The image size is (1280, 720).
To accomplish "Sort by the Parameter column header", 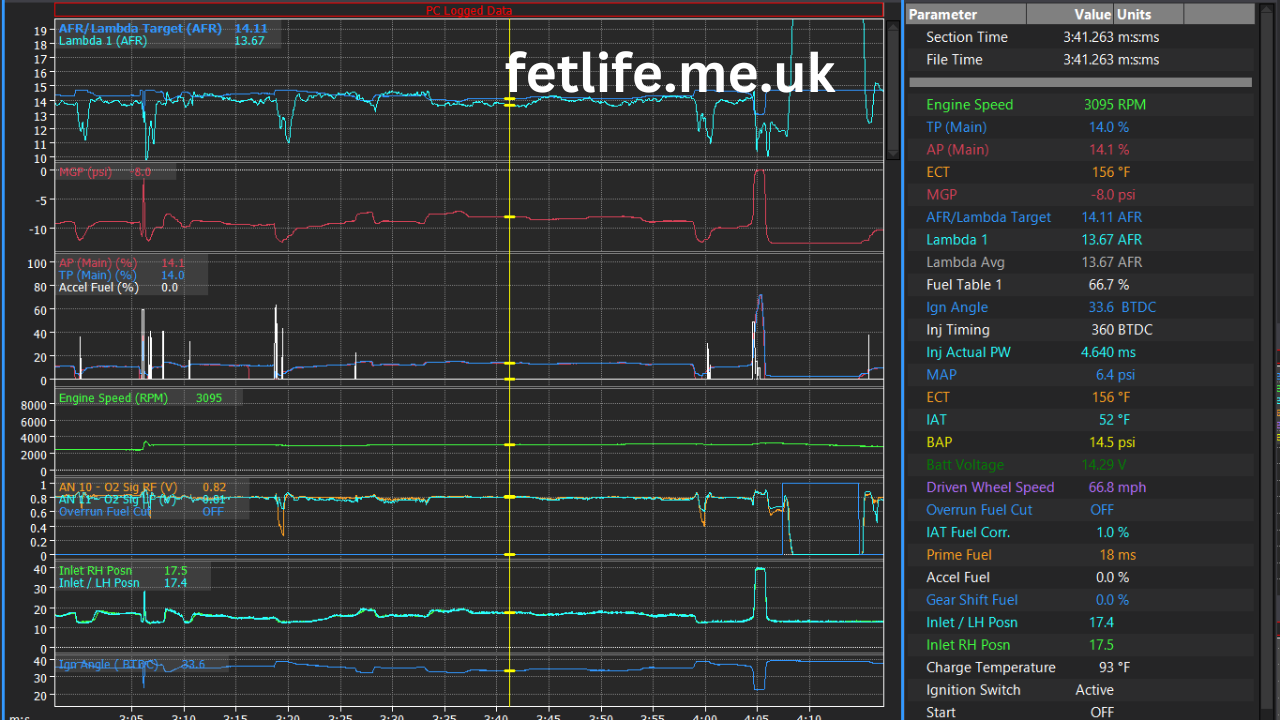I will (x=966, y=14).
